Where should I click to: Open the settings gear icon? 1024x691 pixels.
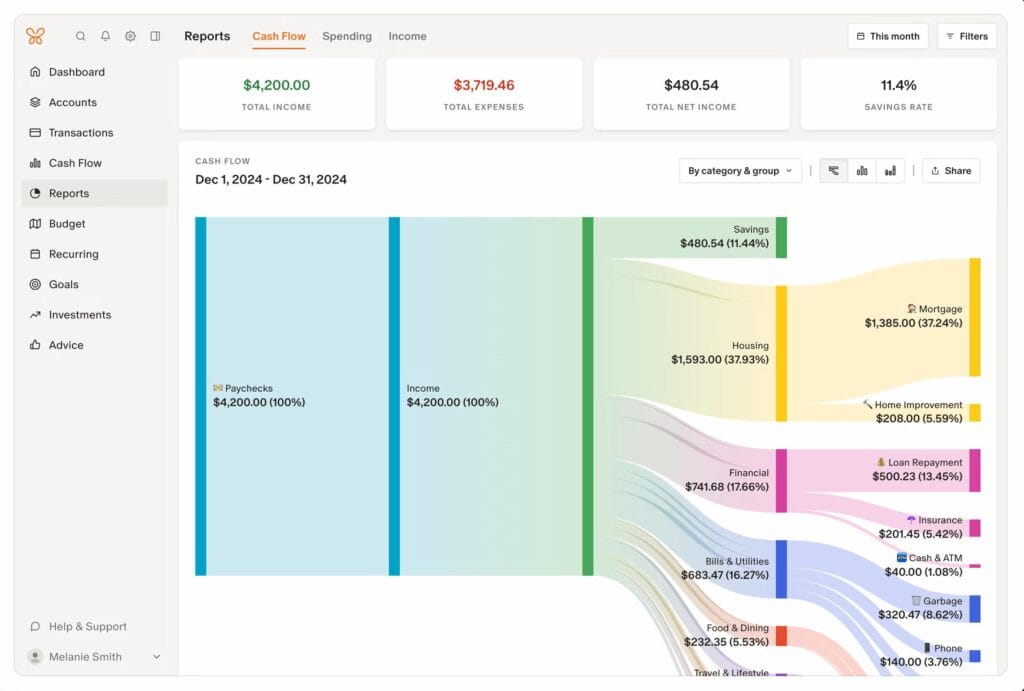pyautogui.click(x=130, y=35)
